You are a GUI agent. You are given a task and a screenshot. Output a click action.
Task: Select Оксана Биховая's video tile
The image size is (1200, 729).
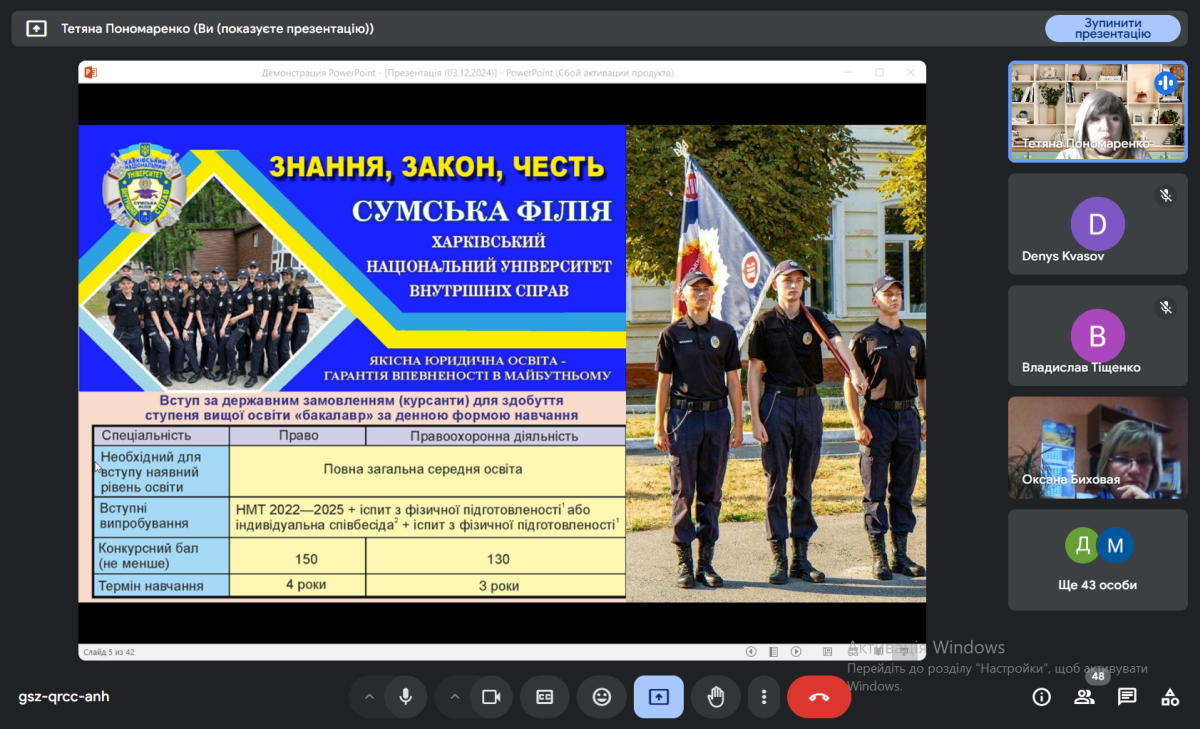coord(1097,448)
